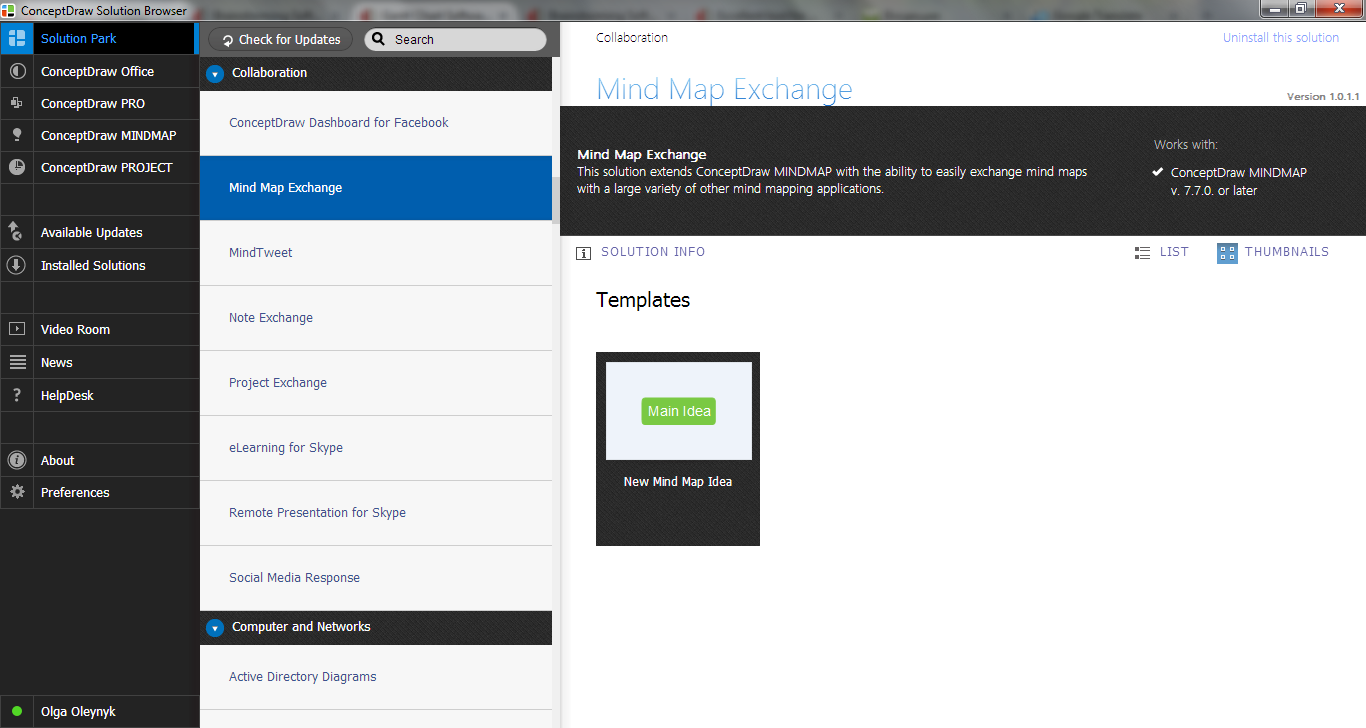Click the ConceptDraw app icon in title bar
1366x728 pixels.
click(10, 10)
